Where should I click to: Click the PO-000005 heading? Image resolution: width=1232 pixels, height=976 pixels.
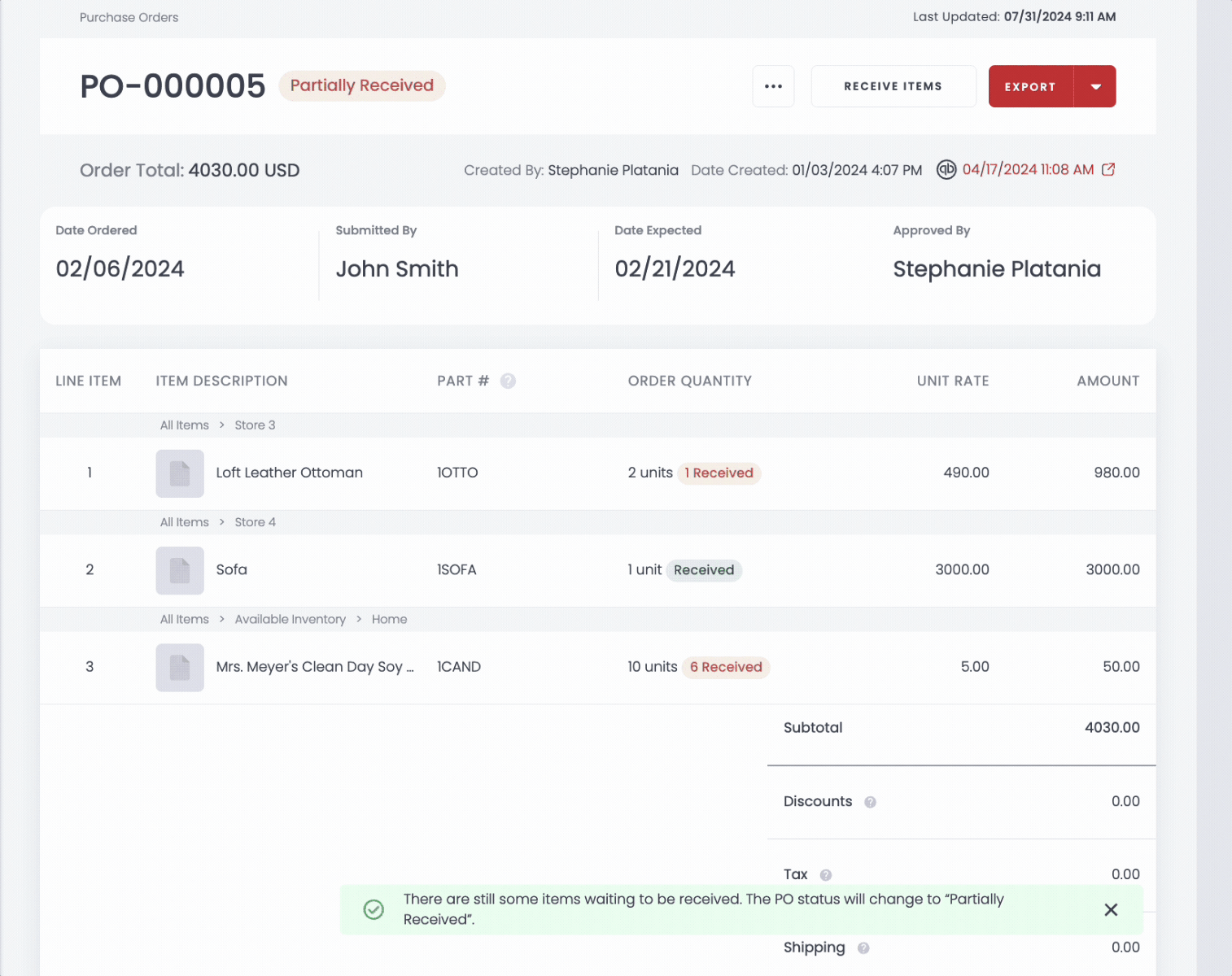(x=173, y=86)
